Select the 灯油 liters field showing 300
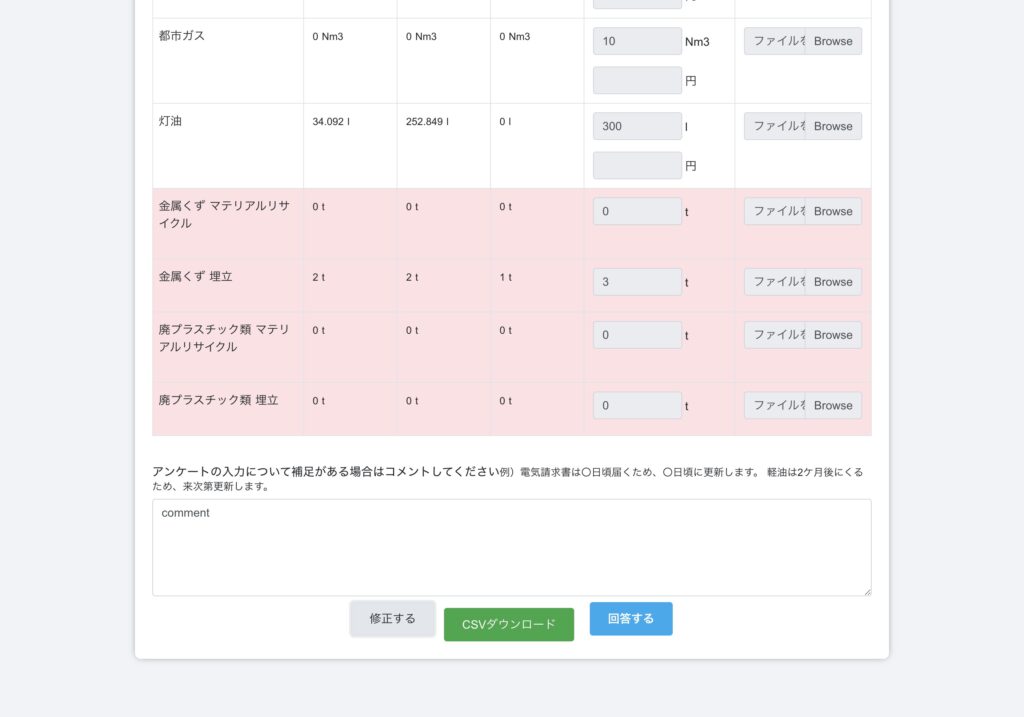The width and height of the screenshot is (1024, 717). 637,126
